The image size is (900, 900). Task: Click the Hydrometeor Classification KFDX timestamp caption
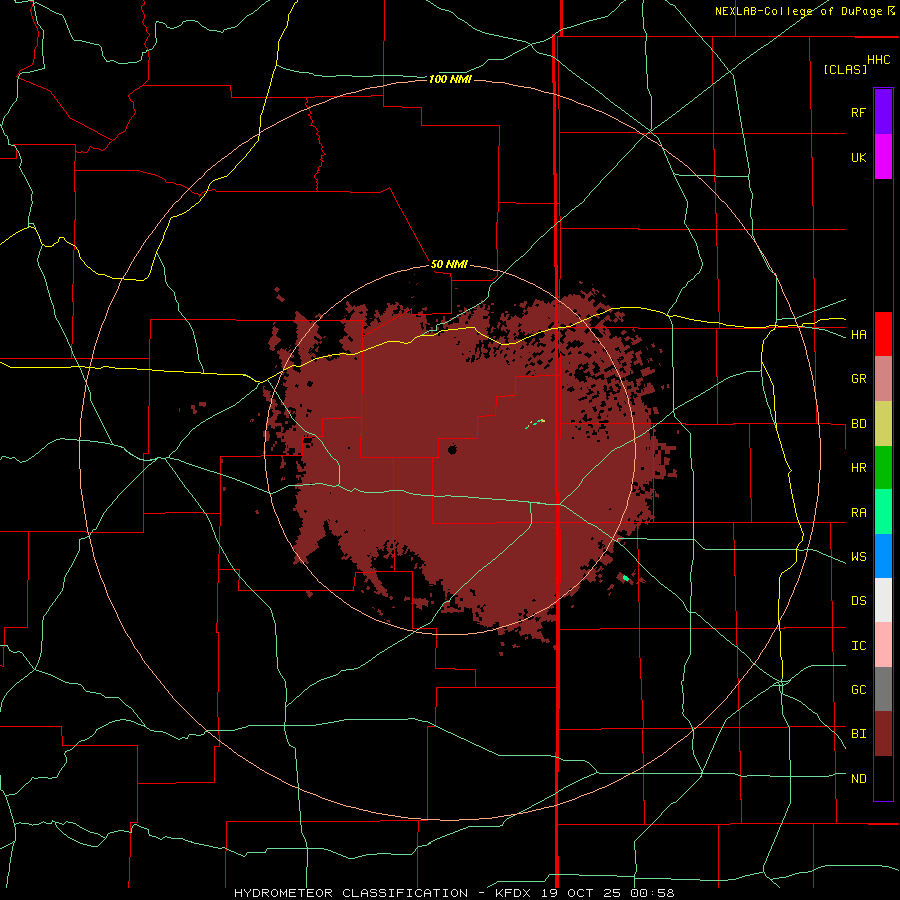454,893
